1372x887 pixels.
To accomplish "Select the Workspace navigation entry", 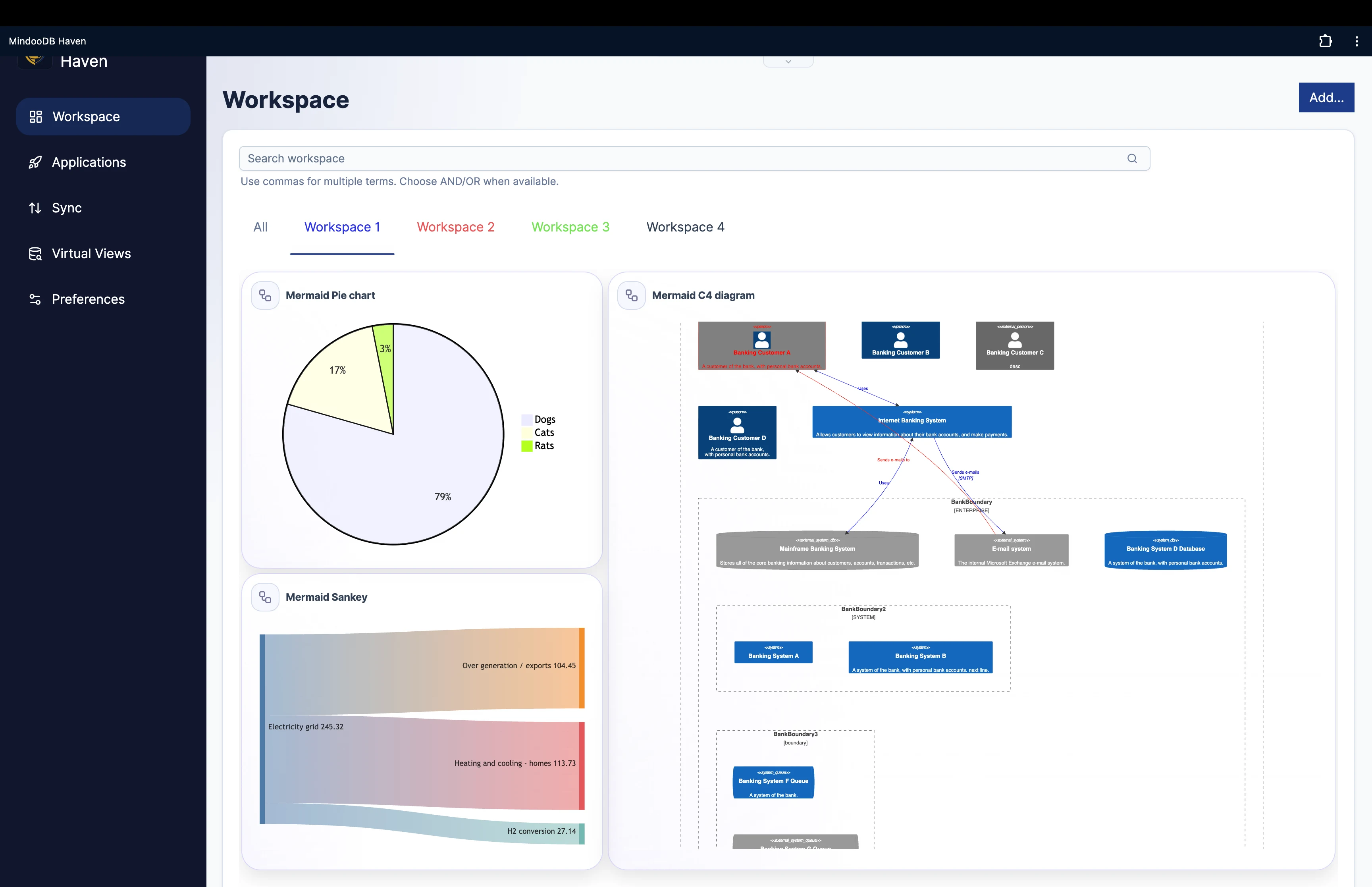I will click(87, 116).
